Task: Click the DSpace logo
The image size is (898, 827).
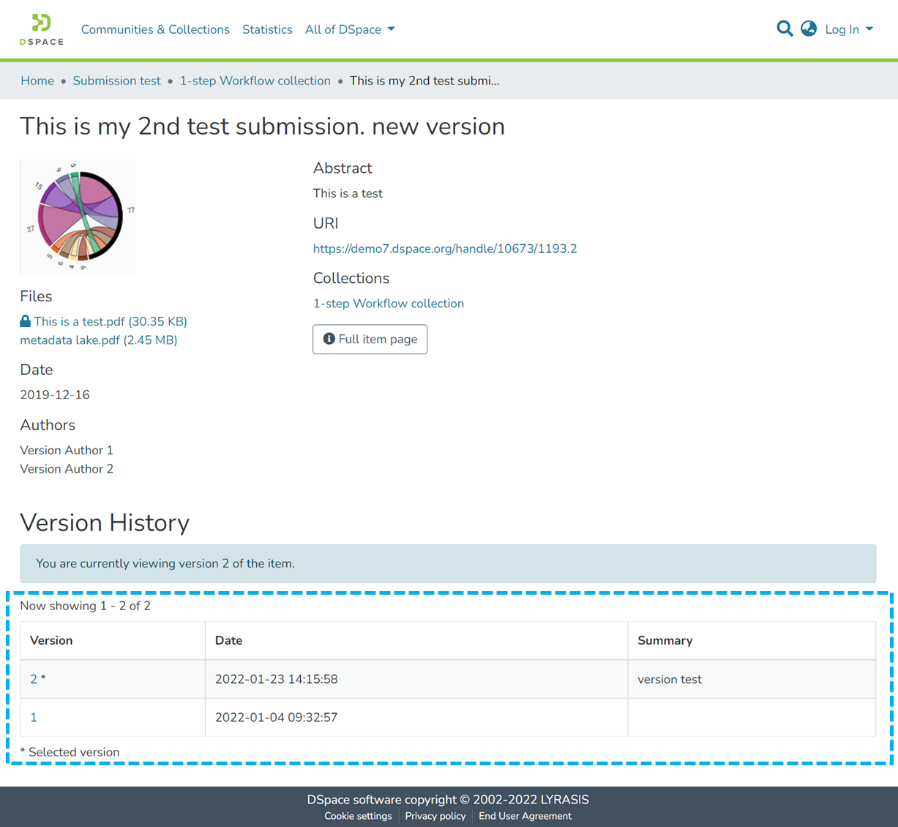Action: 41,29
